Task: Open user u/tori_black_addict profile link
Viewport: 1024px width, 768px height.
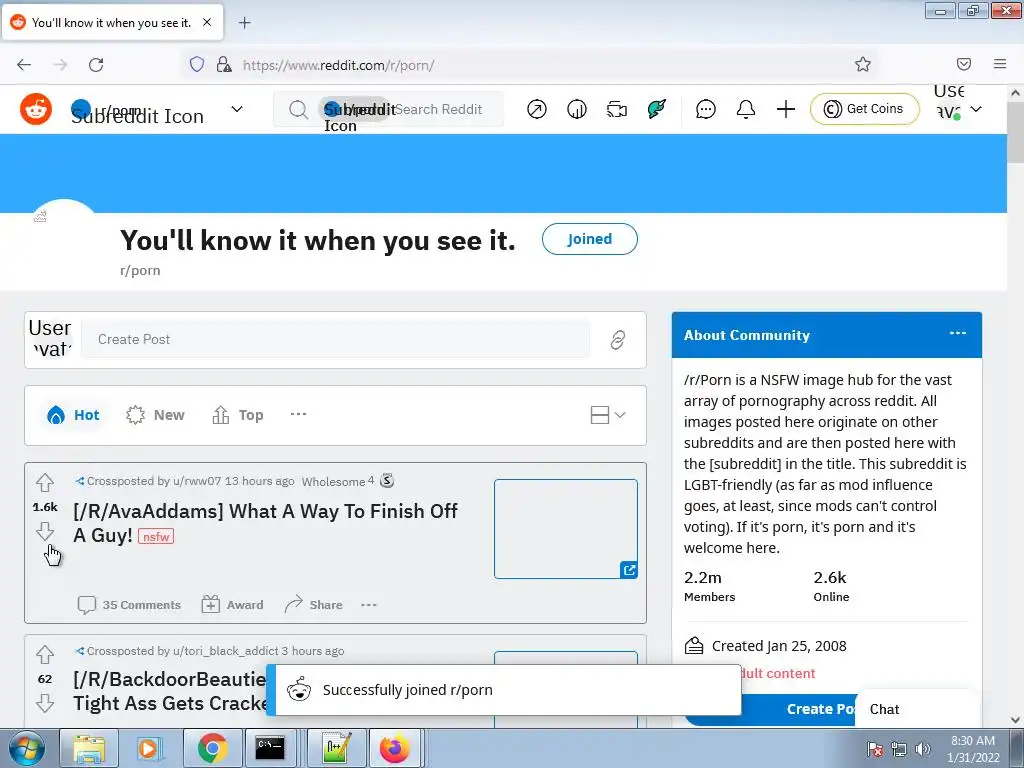Action: click(x=225, y=651)
